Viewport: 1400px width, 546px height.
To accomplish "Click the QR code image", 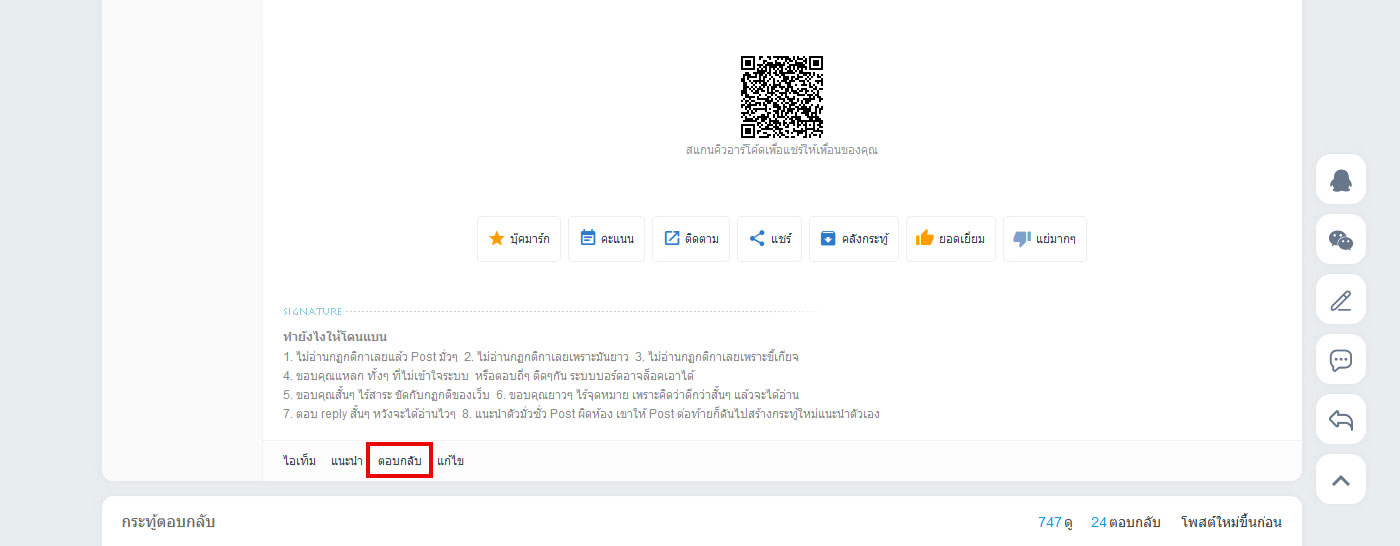I will [782, 97].
